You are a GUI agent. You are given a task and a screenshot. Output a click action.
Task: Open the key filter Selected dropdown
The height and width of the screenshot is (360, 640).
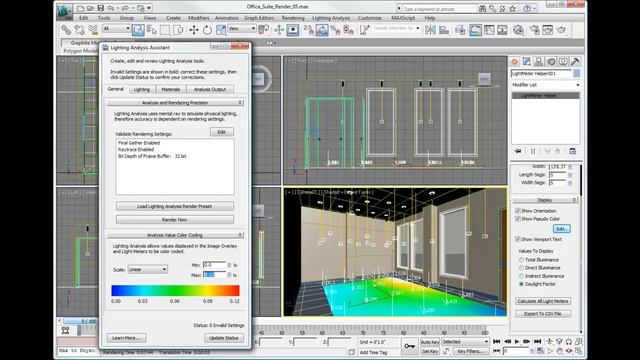(465, 342)
